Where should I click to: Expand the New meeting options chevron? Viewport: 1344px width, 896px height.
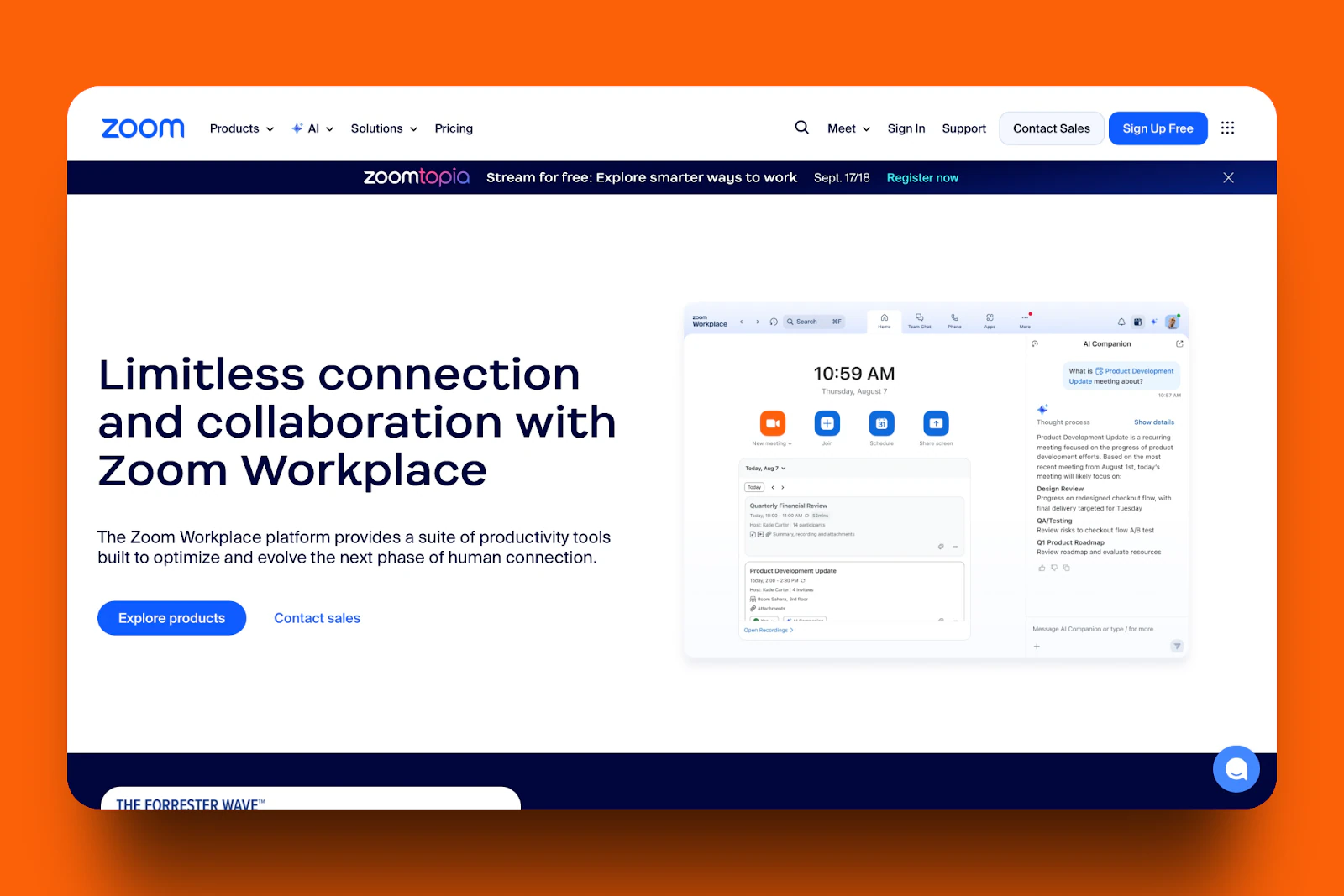click(790, 443)
